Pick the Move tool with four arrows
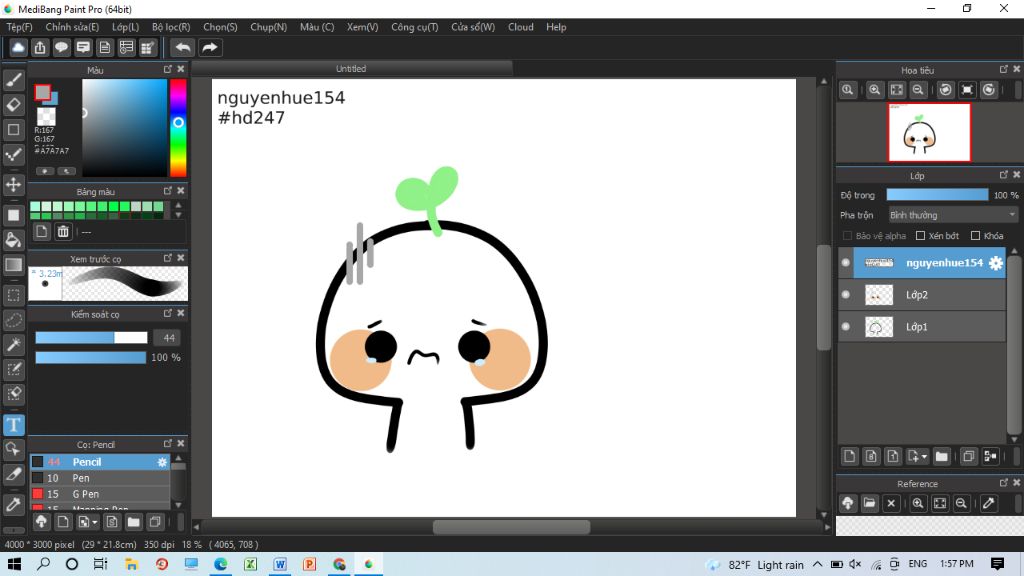This screenshot has height=576, width=1024. tap(14, 185)
